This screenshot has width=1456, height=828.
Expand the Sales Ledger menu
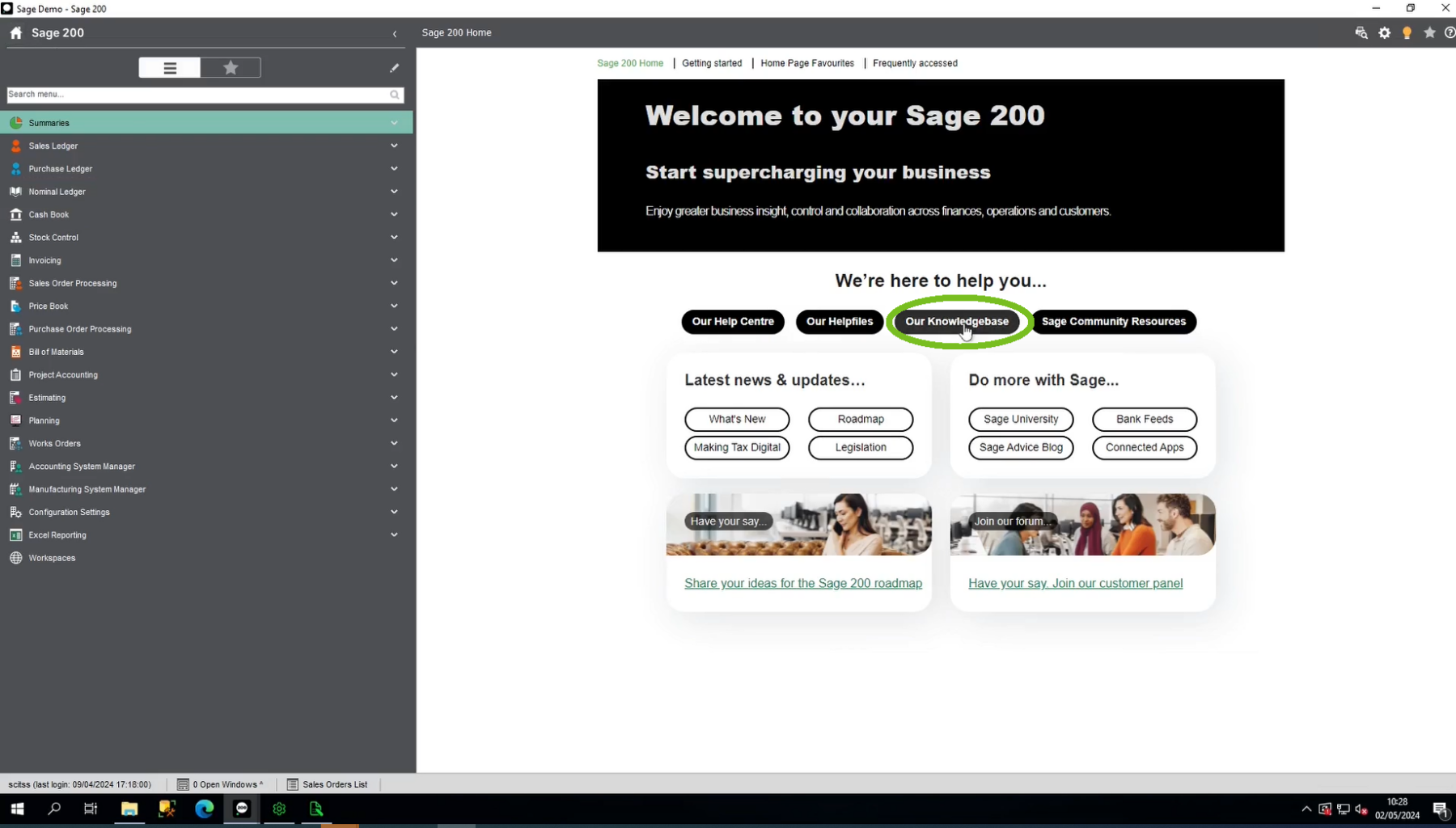coord(53,146)
